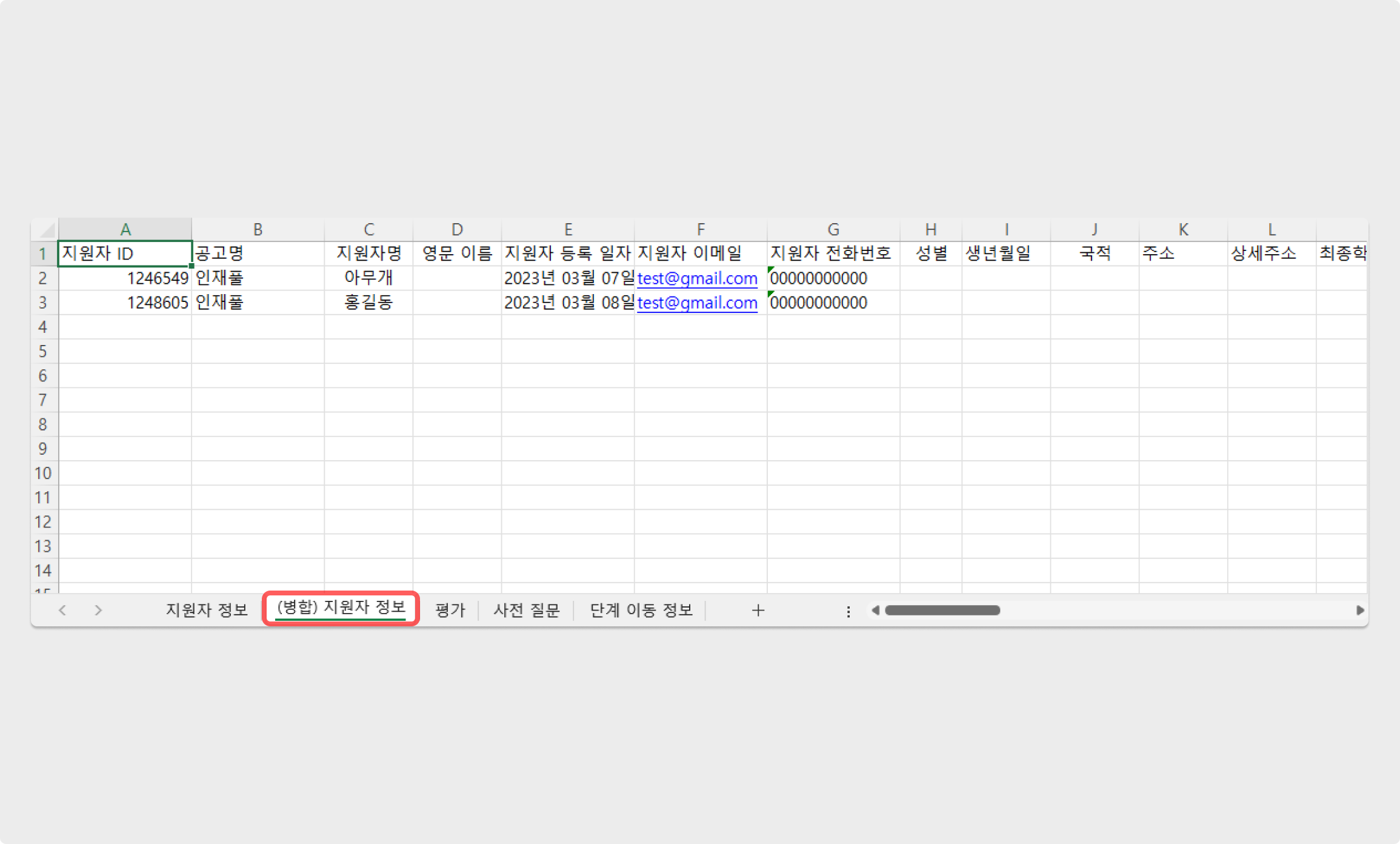The width and height of the screenshot is (1400, 844).
Task: Select column F header
Action: [701, 230]
